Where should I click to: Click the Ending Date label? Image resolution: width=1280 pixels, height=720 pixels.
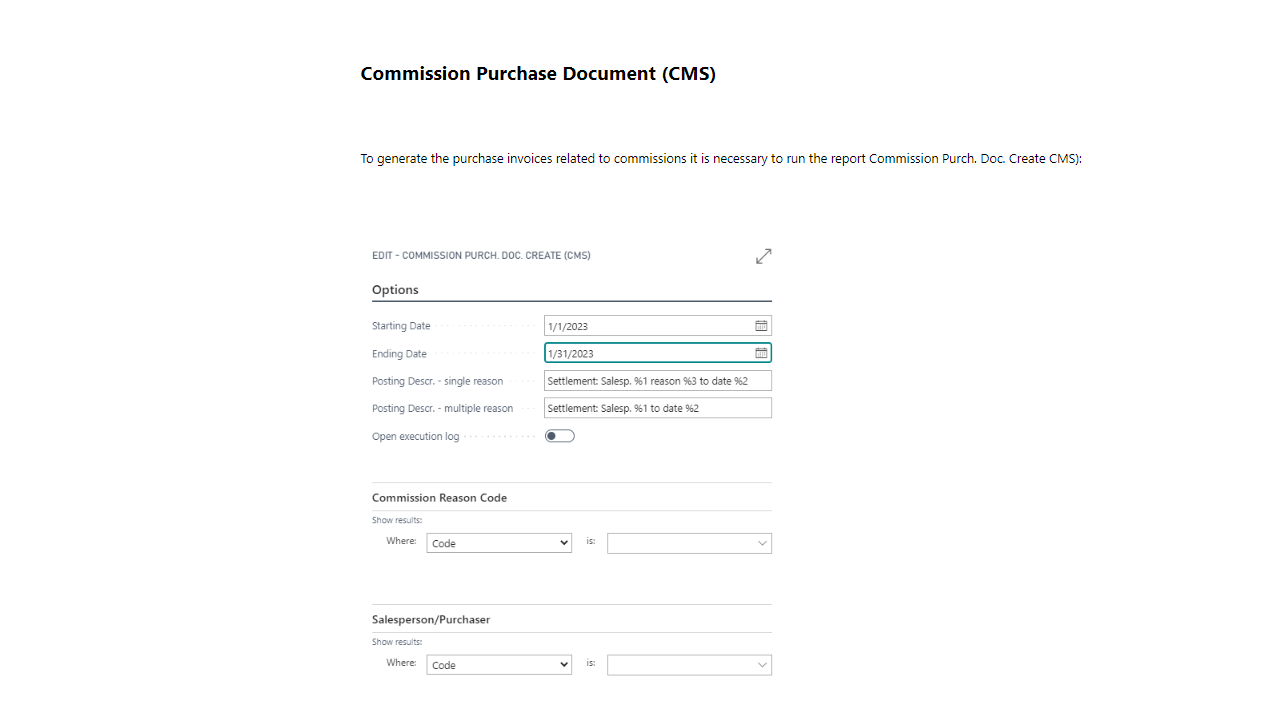(x=399, y=354)
